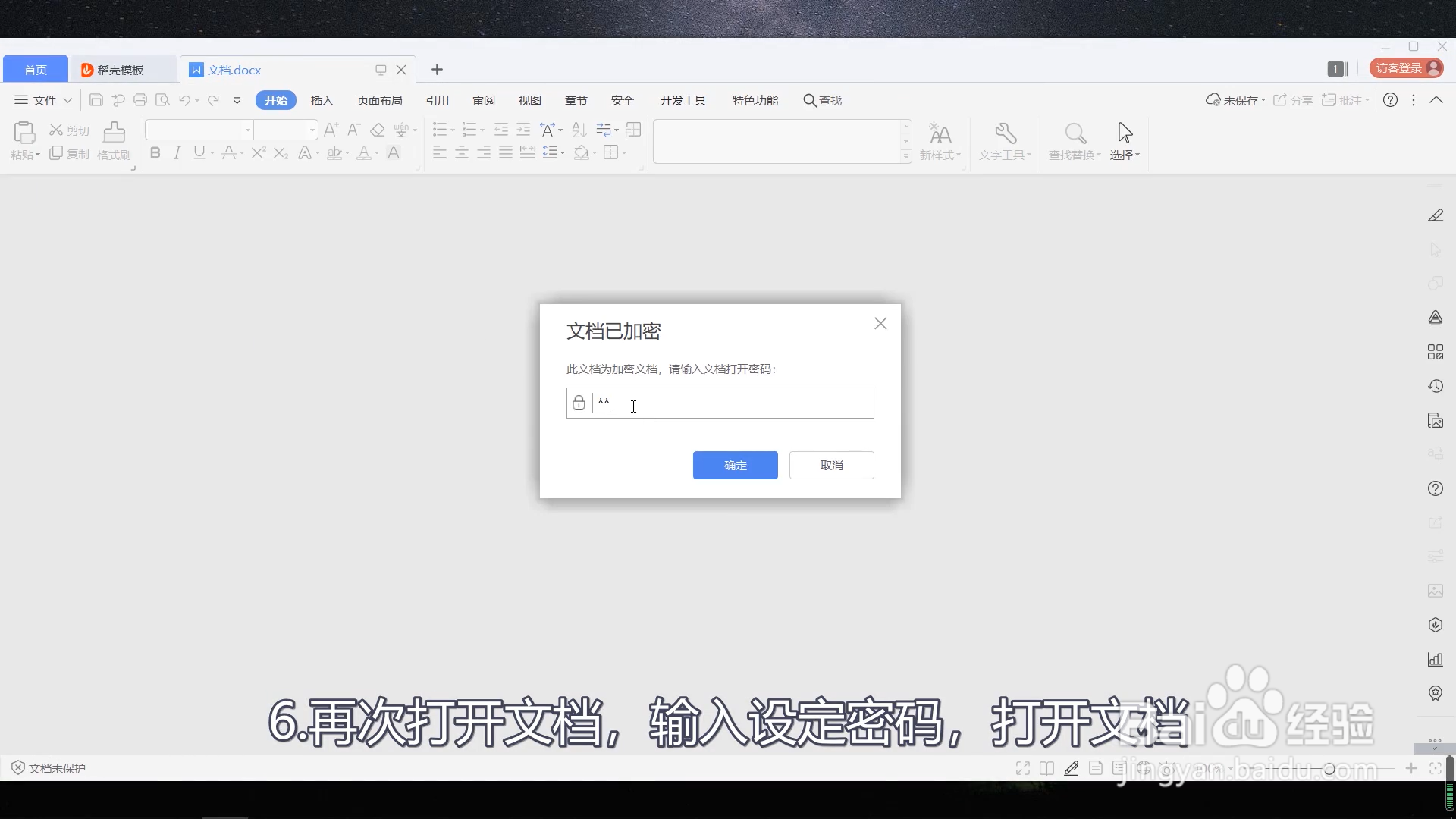Image resolution: width=1456 pixels, height=819 pixels.
Task: Open the 查找替换 tool
Action: (x=1075, y=141)
